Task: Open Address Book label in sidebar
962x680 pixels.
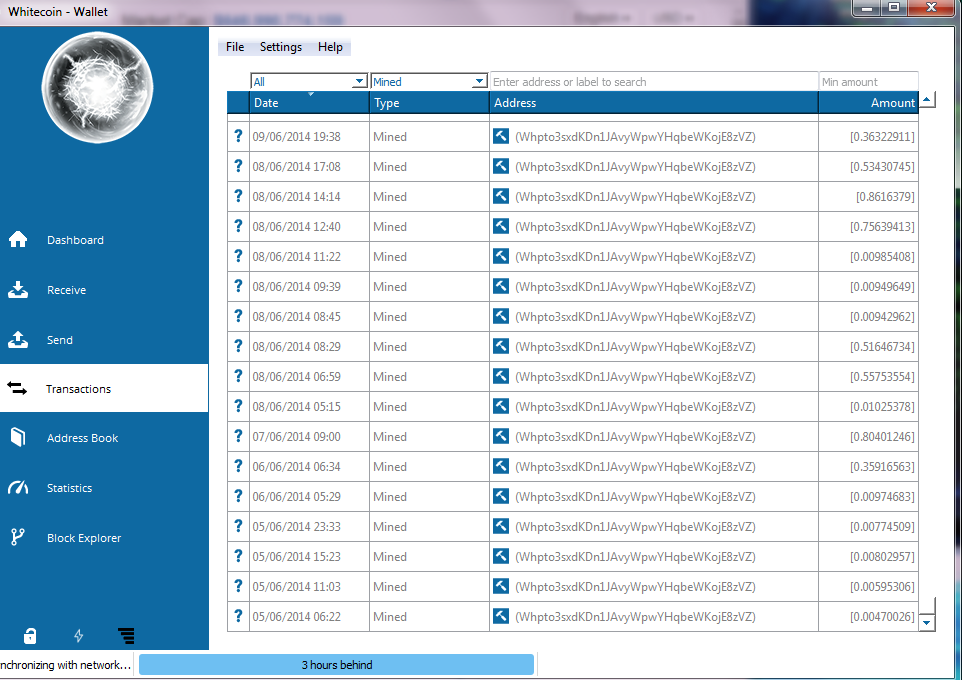Action: pyautogui.click(x=83, y=438)
